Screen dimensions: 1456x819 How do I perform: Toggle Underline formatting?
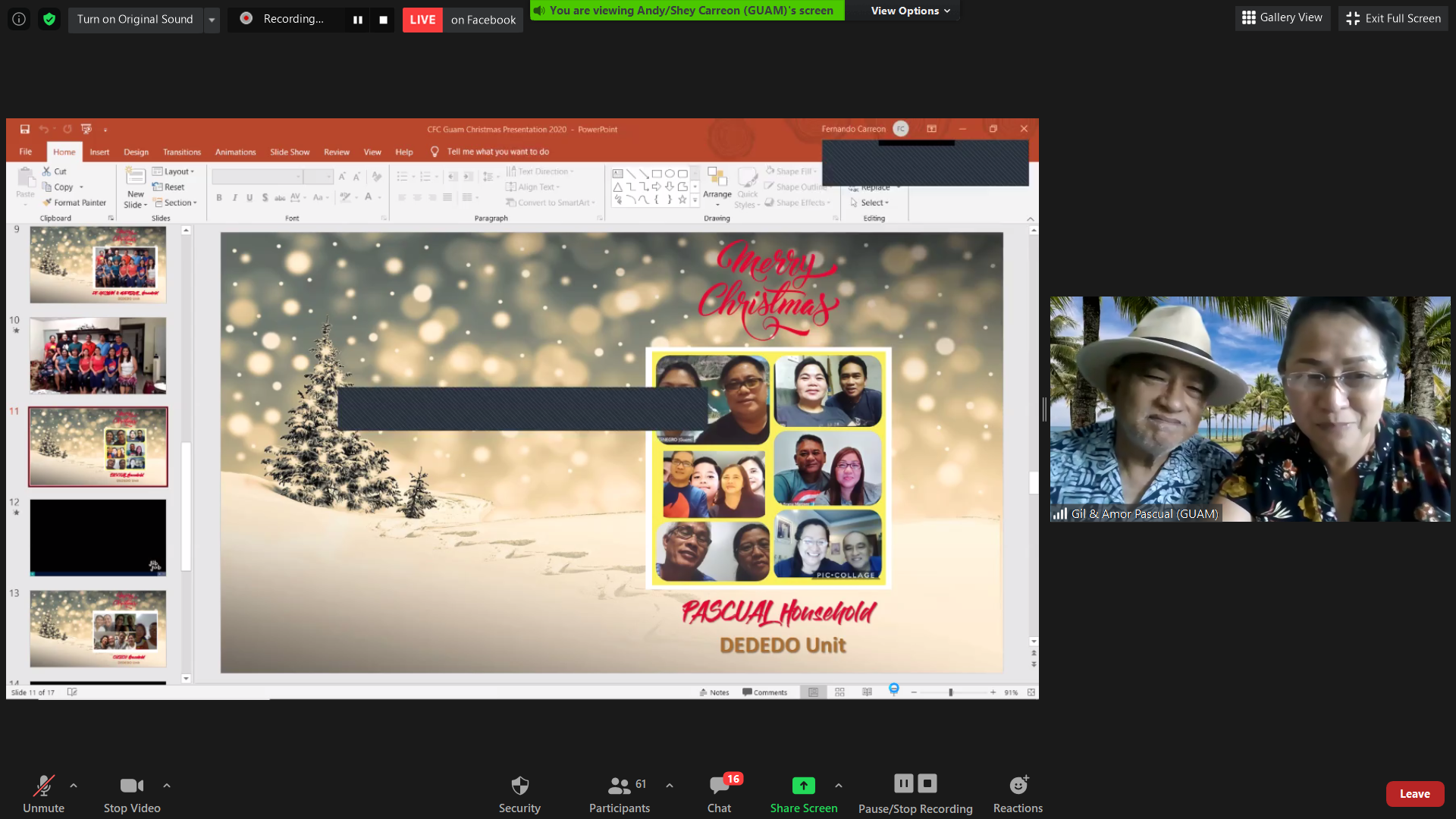click(249, 198)
